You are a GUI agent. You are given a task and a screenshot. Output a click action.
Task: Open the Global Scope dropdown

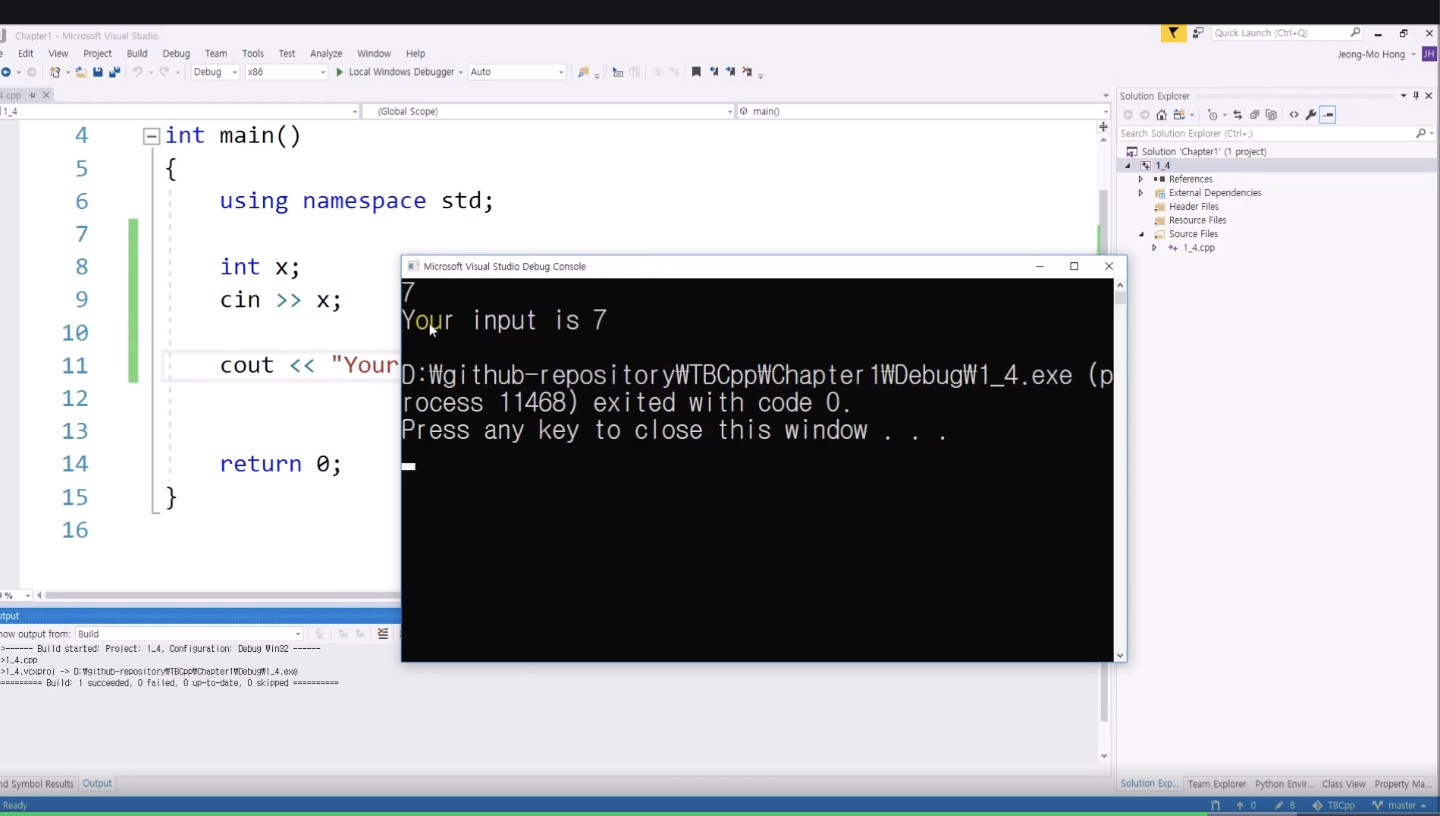tap(548, 111)
